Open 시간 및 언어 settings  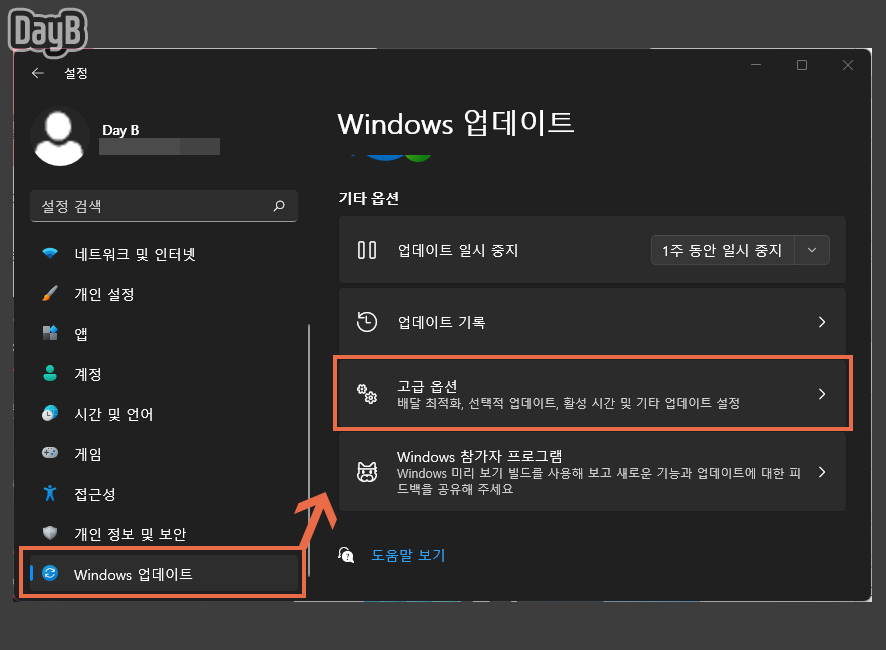[164, 414]
